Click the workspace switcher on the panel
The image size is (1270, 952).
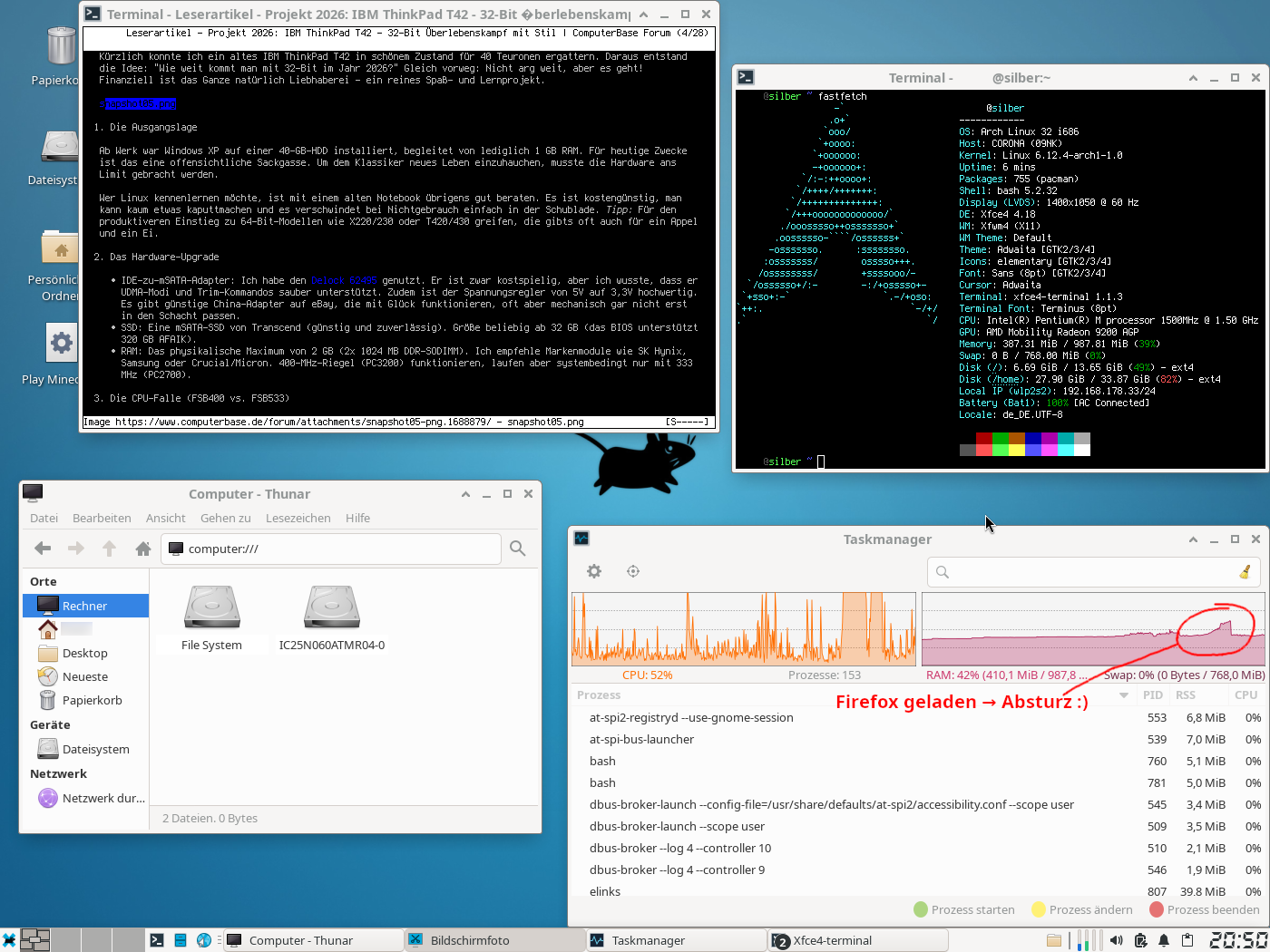tap(82, 940)
